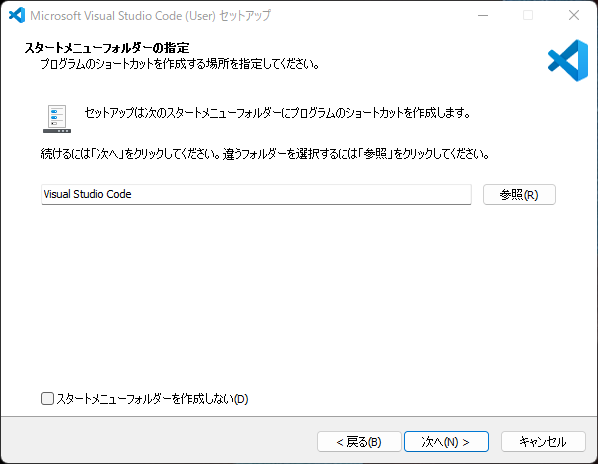Image resolution: width=598 pixels, height=464 pixels.
Task: Minimize the setup window
Action: (483, 15)
